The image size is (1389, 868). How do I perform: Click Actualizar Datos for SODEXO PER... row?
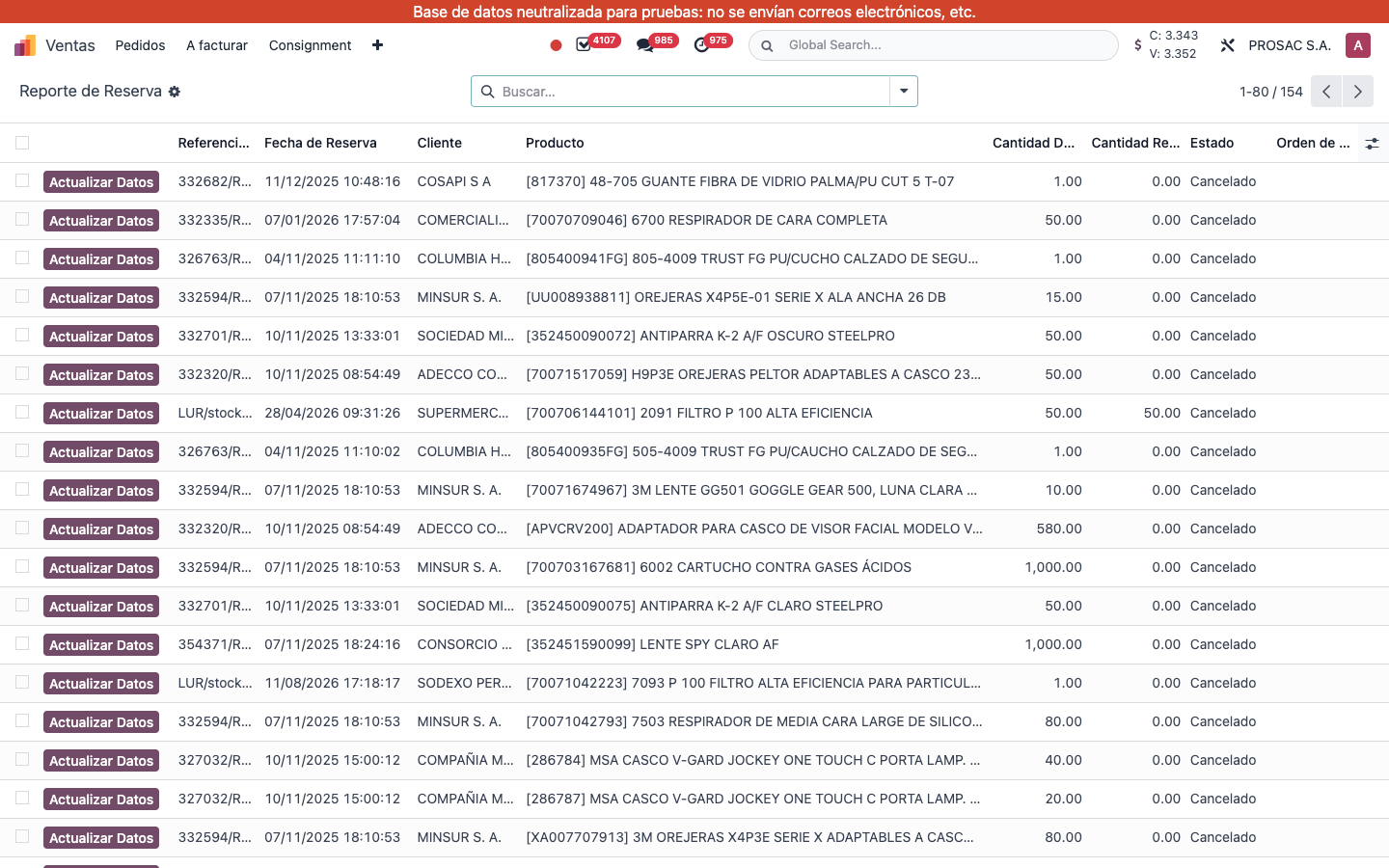point(101,684)
